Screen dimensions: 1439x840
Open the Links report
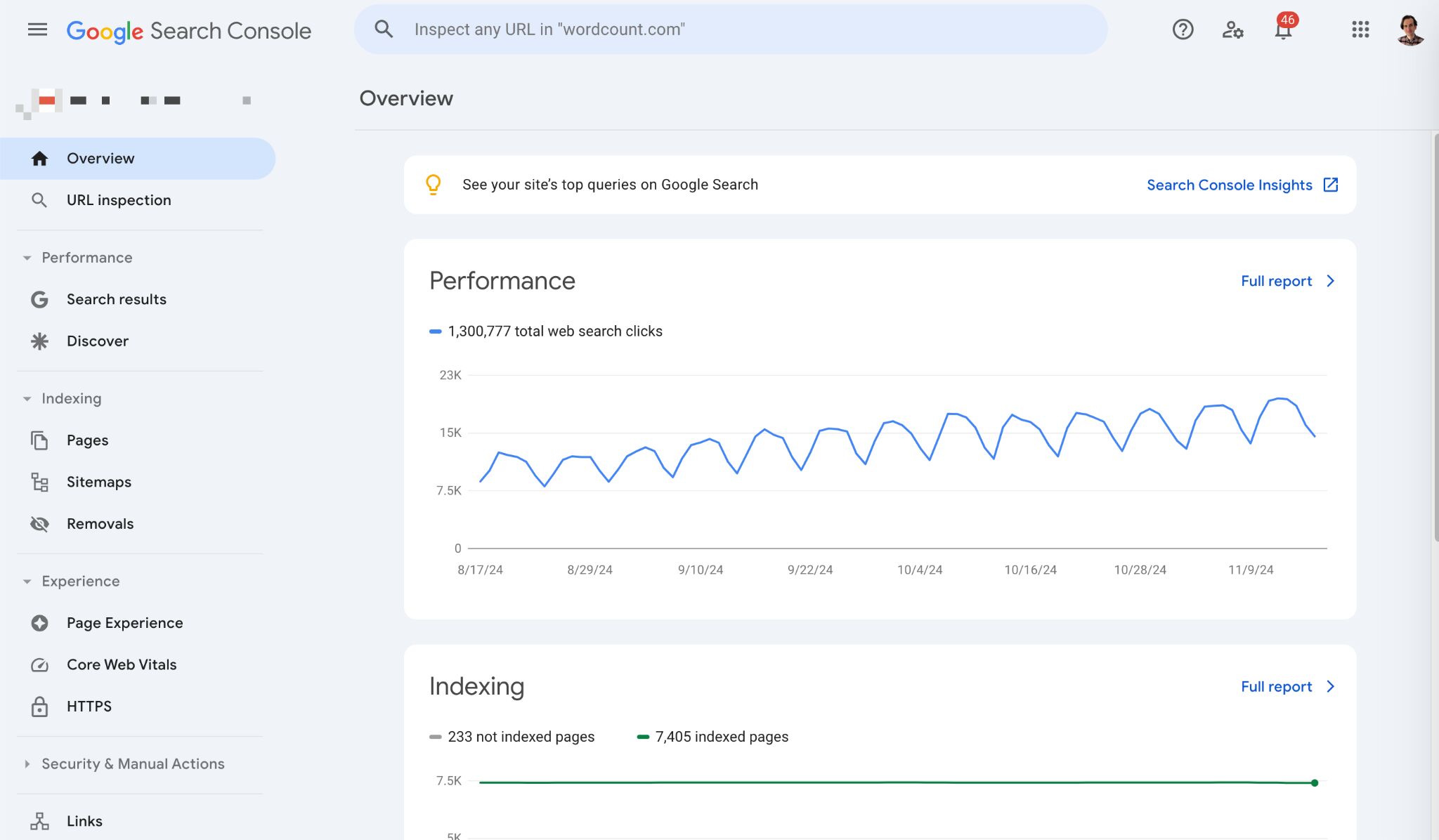[x=84, y=820]
